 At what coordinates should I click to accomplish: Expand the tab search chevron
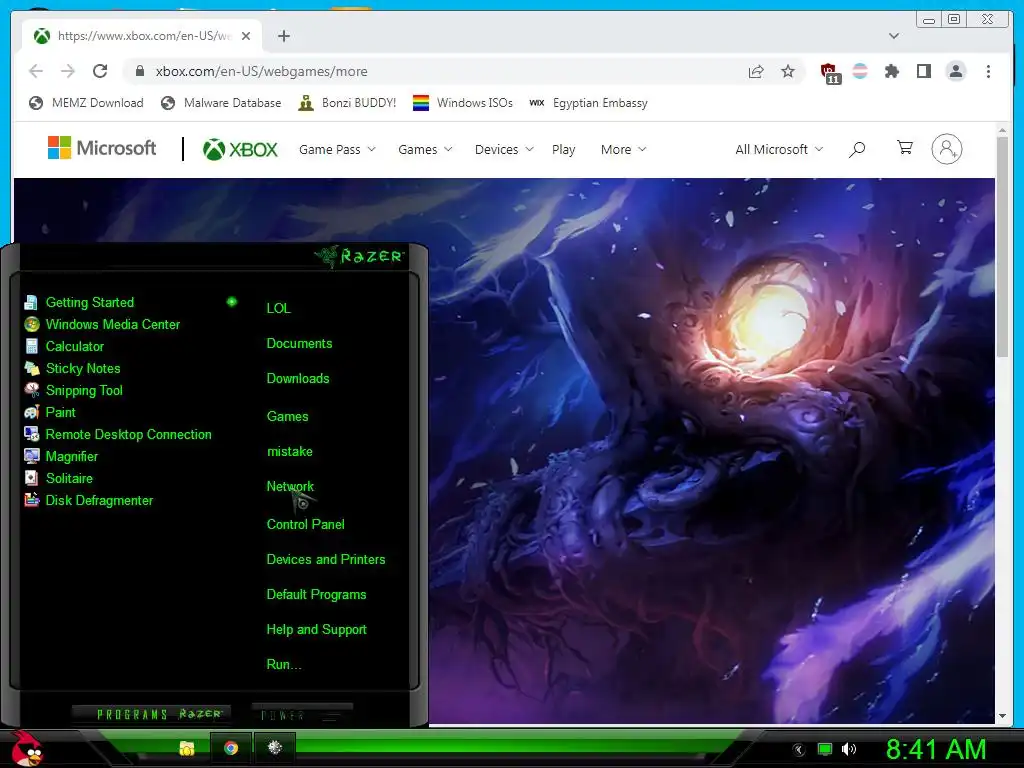pyautogui.click(x=894, y=36)
